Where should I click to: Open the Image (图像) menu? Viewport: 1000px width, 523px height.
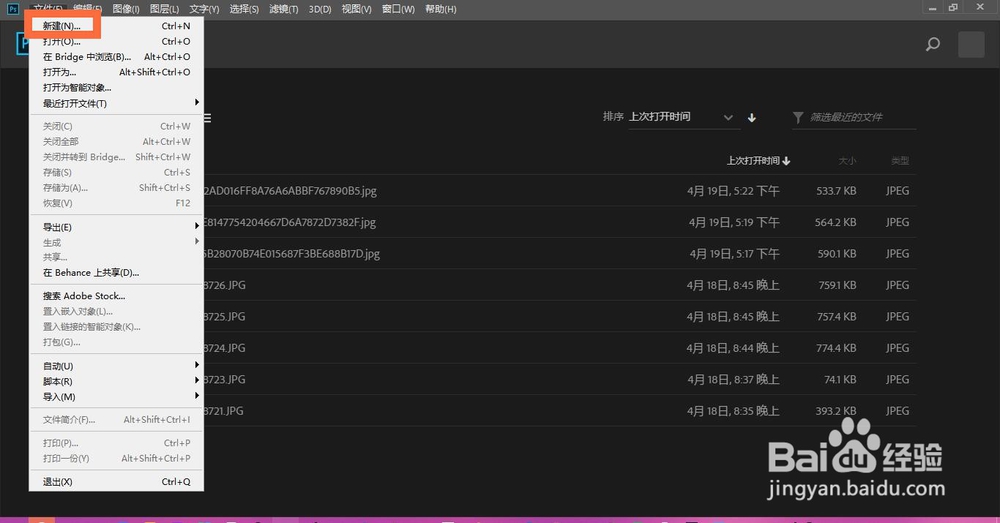click(126, 9)
